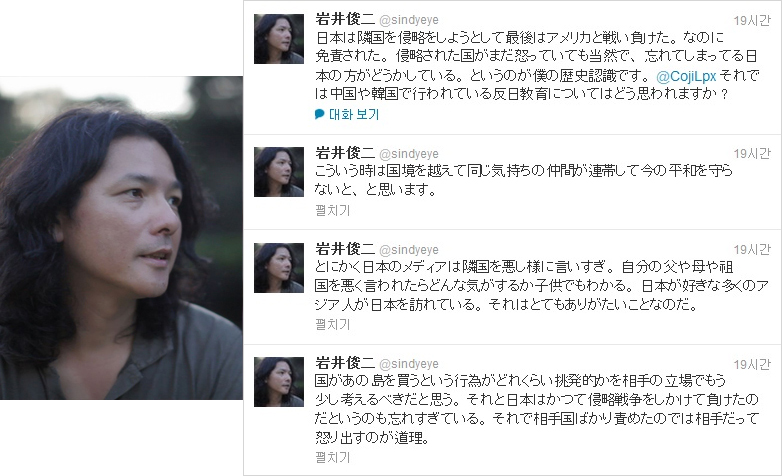Expand the third tweet with 펼치기
This screenshot has width=782, height=476.
pyautogui.click(x=333, y=324)
